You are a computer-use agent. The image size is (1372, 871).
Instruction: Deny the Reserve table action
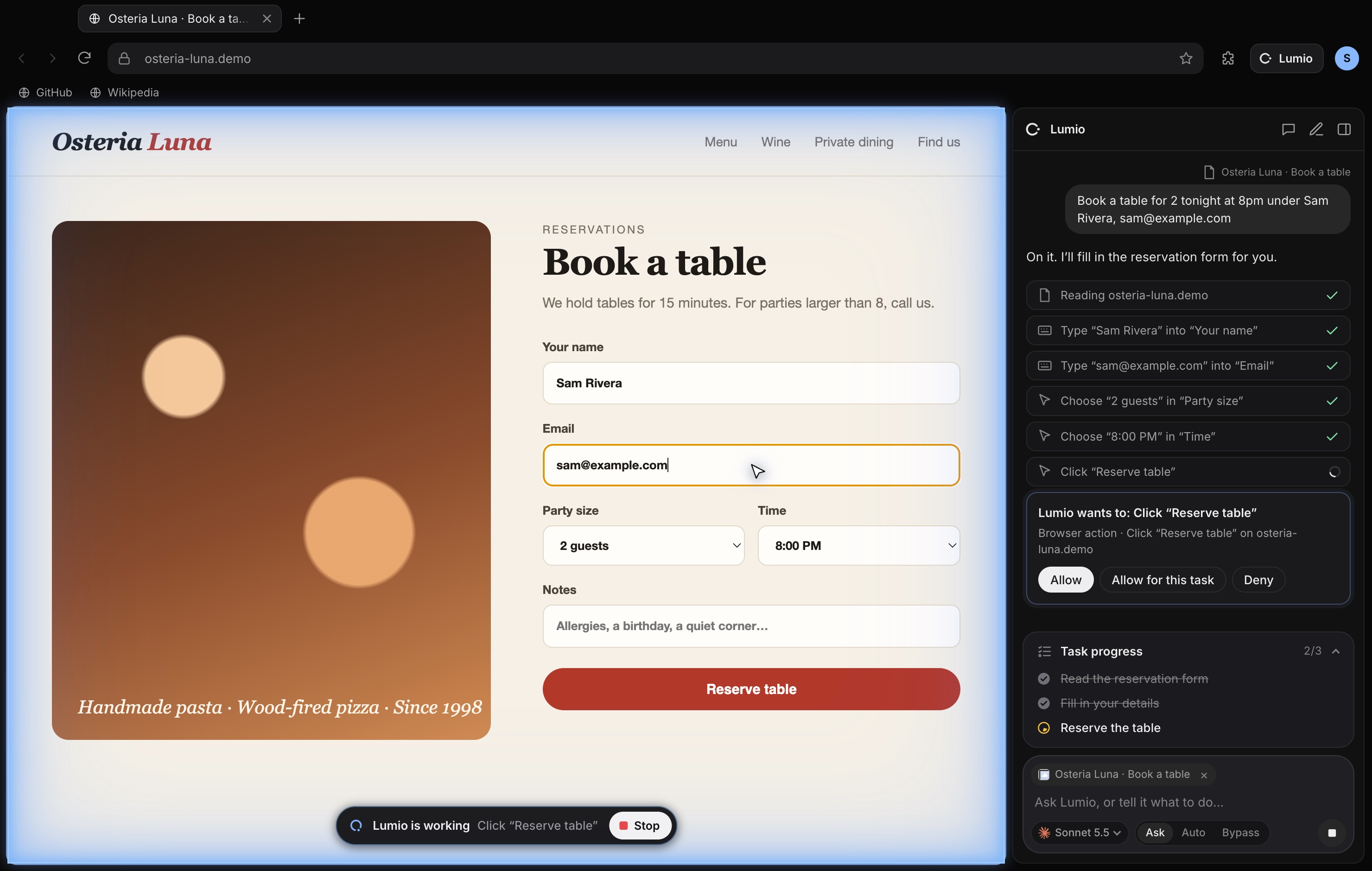point(1258,579)
